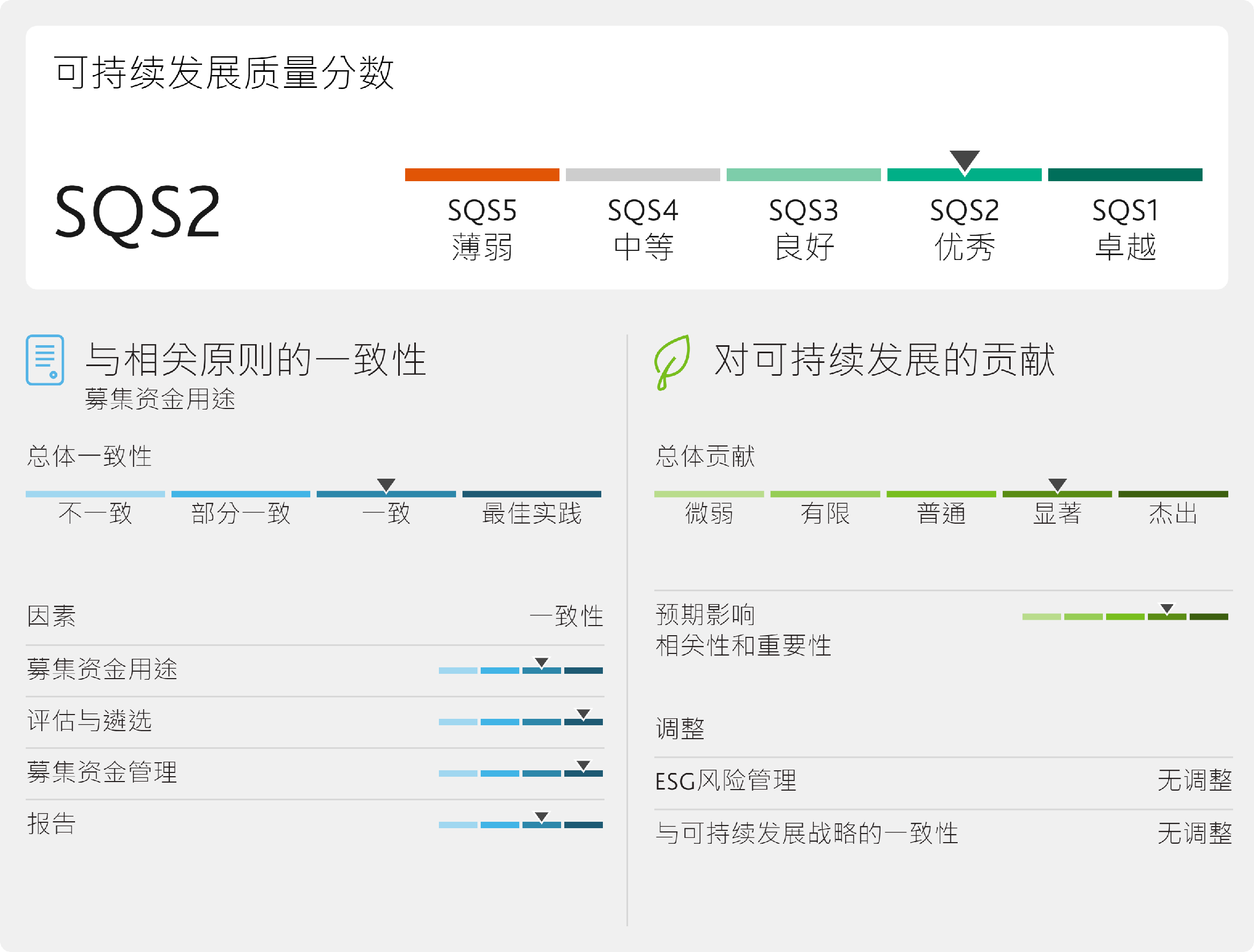Screen dimensions: 1254x952
Task: Select the SQS3 良好 label
Action: pyautogui.click(x=803, y=228)
